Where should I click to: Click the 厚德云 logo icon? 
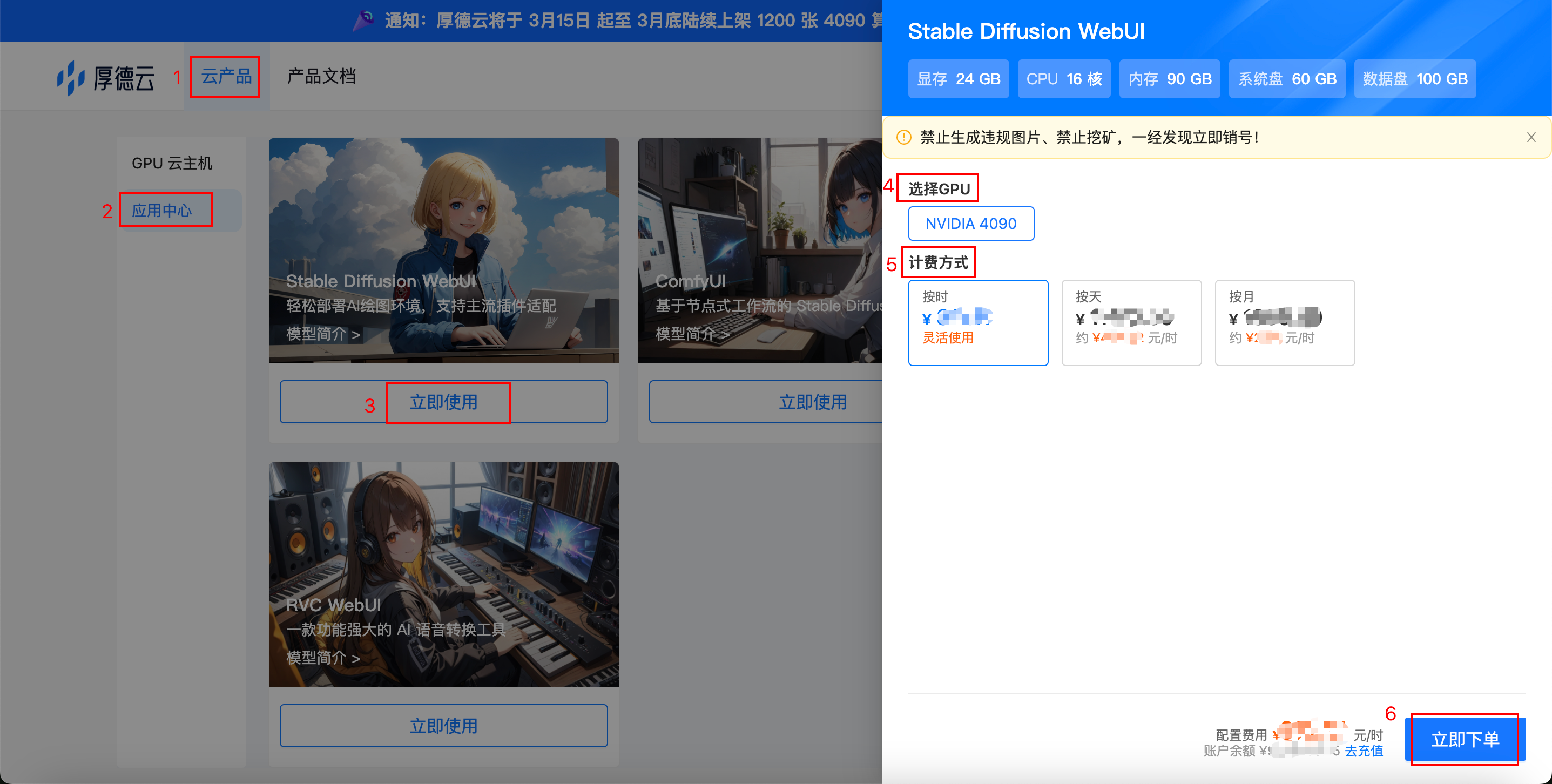(71, 78)
